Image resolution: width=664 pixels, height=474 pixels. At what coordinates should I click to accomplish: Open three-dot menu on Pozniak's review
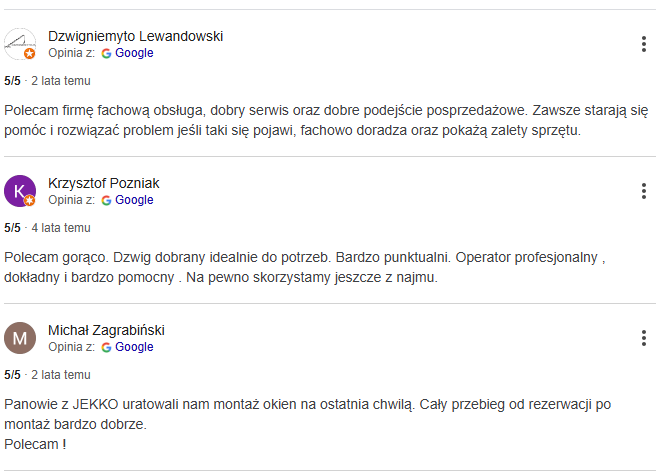click(x=643, y=191)
